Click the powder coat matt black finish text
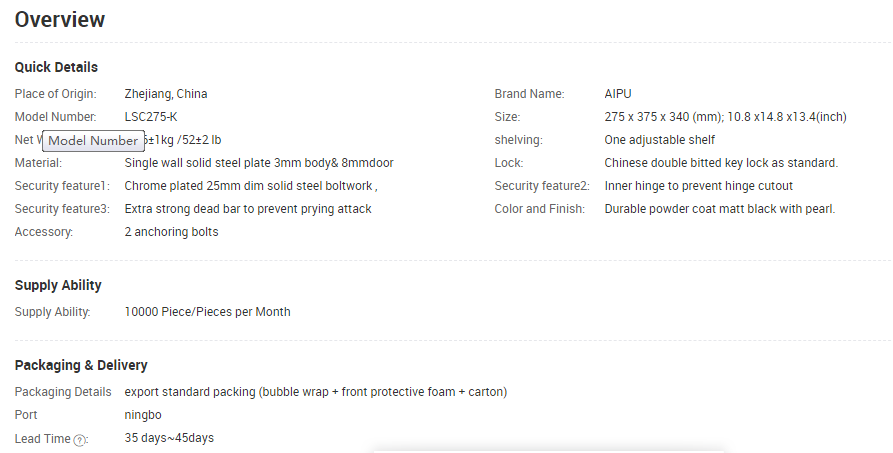This screenshot has width=893, height=453. [719, 209]
